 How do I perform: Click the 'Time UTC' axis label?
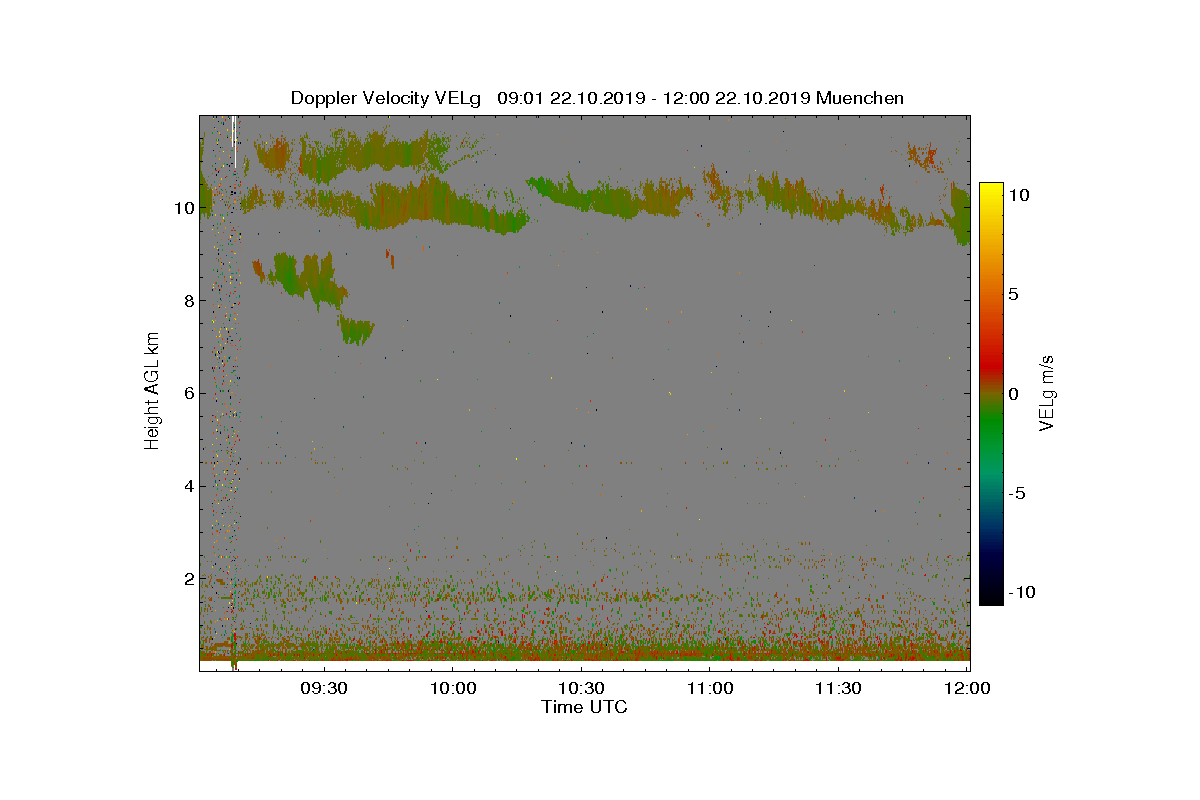point(585,707)
